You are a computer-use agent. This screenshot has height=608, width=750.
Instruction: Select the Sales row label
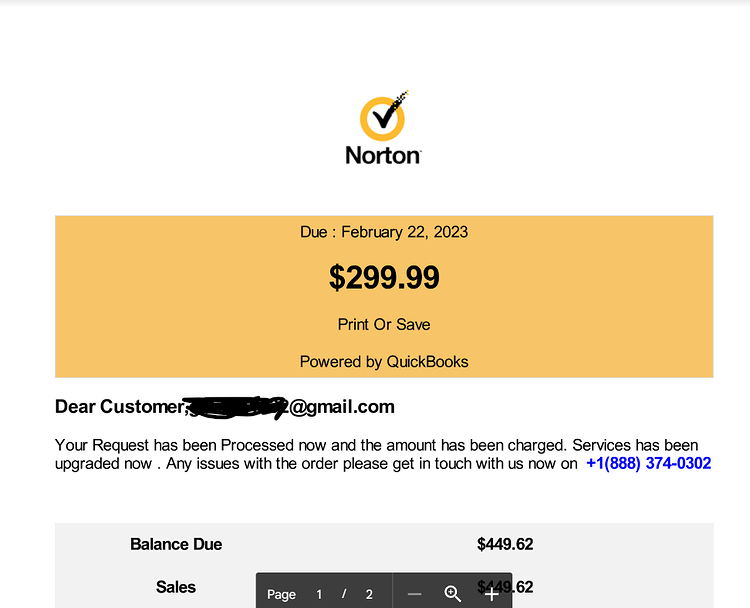176,587
